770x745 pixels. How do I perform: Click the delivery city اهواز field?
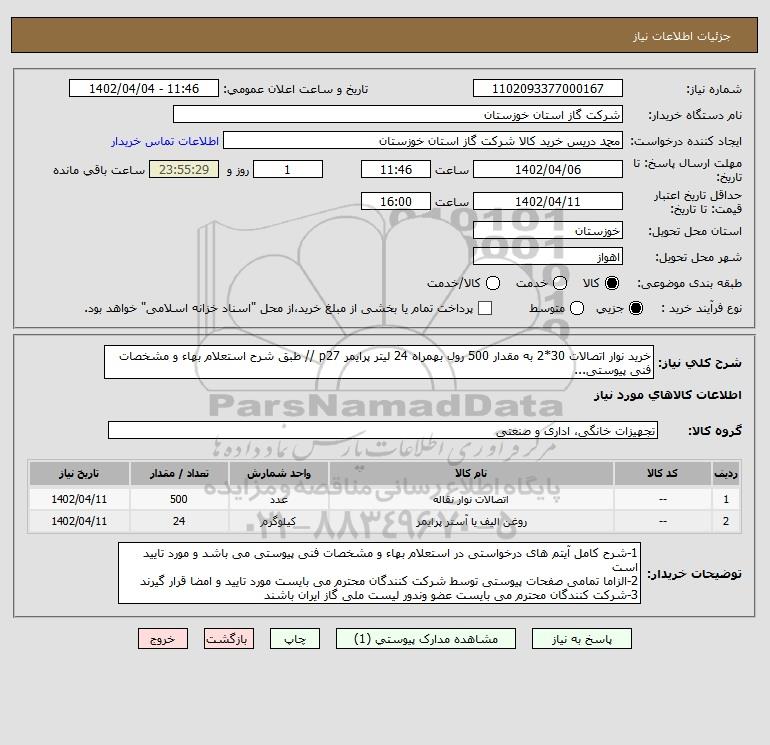[x=548, y=256]
